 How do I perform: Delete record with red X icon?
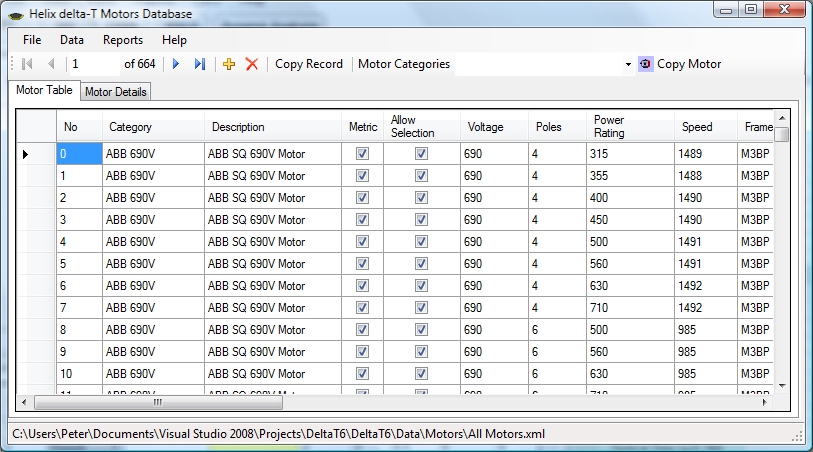pos(252,64)
